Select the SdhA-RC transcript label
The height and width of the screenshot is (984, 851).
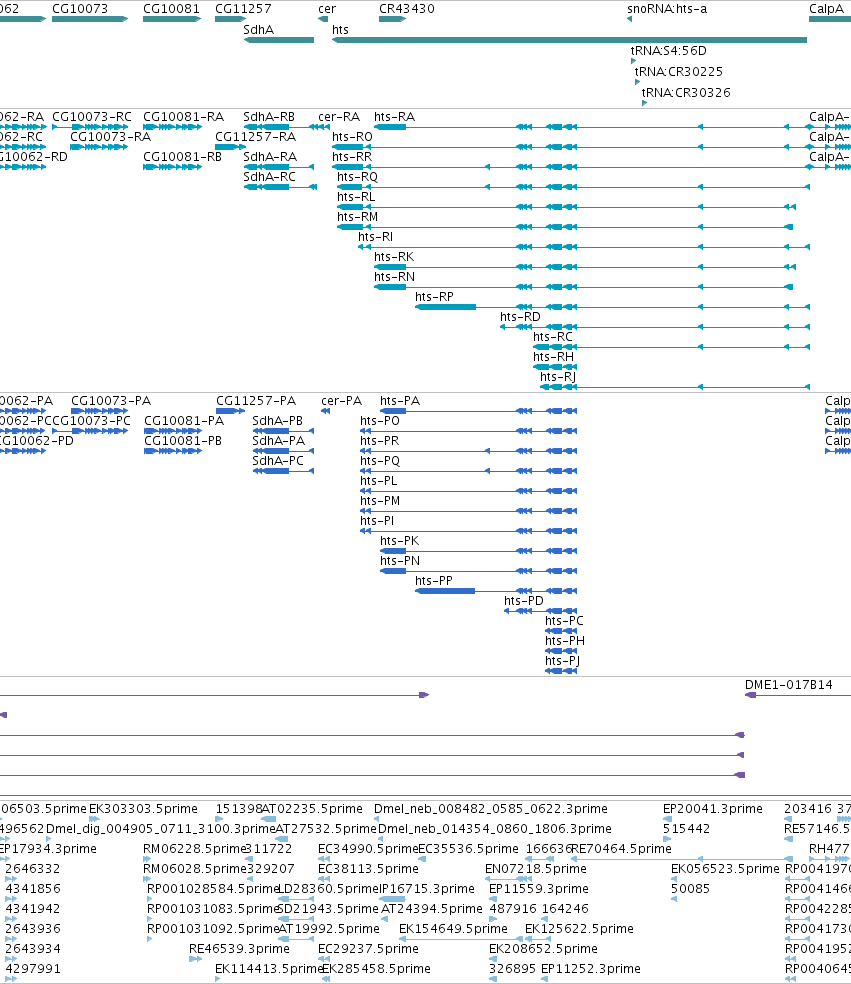[269, 177]
